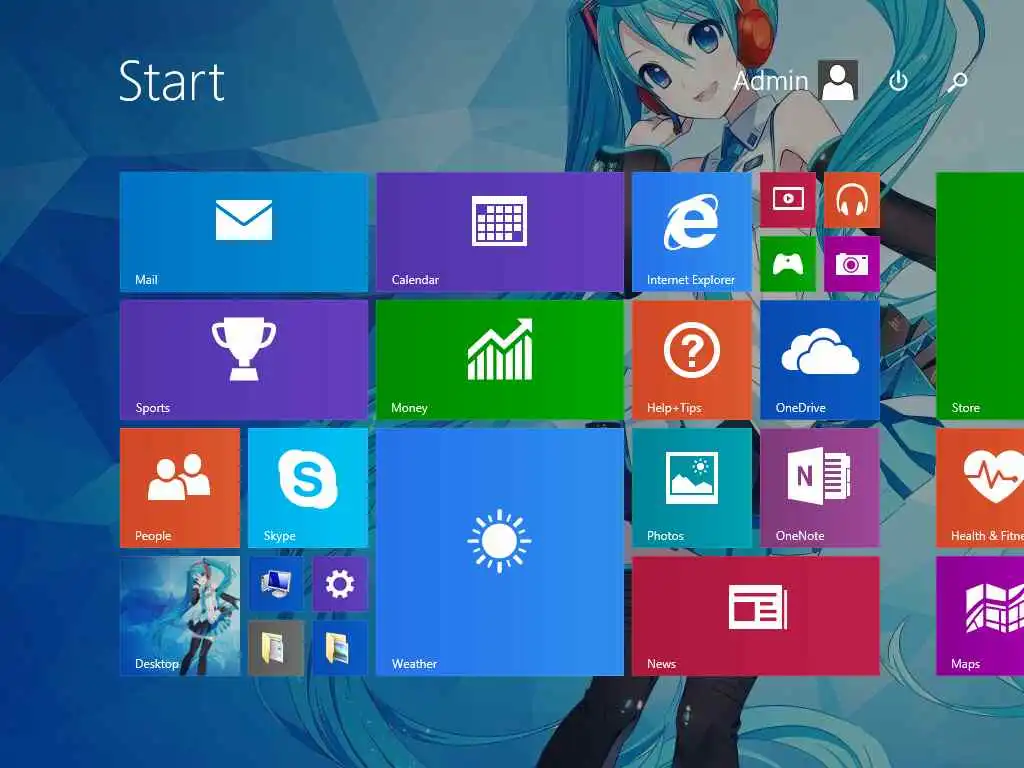Open the PC settings gear tile

pyautogui.click(x=340, y=584)
